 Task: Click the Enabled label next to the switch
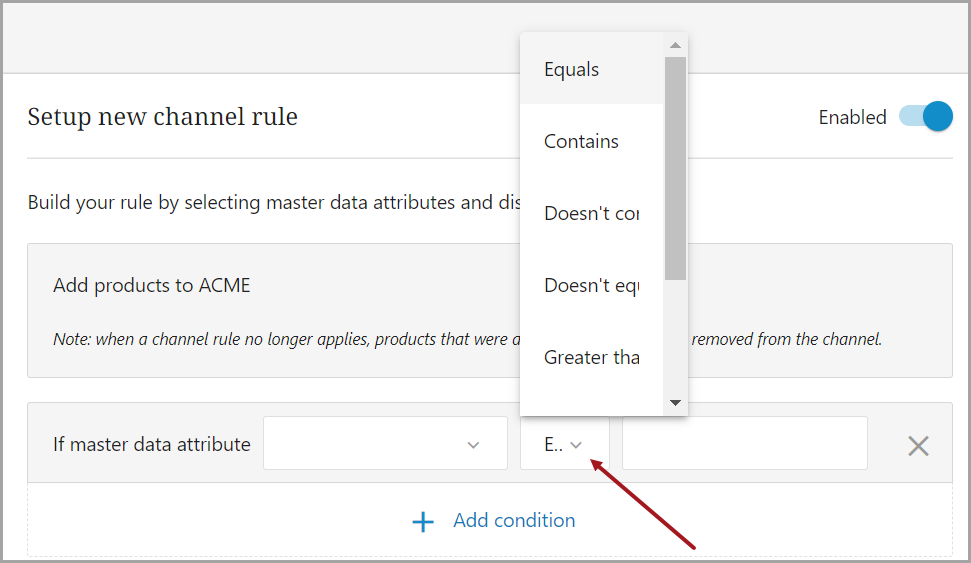tap(852, 117)
